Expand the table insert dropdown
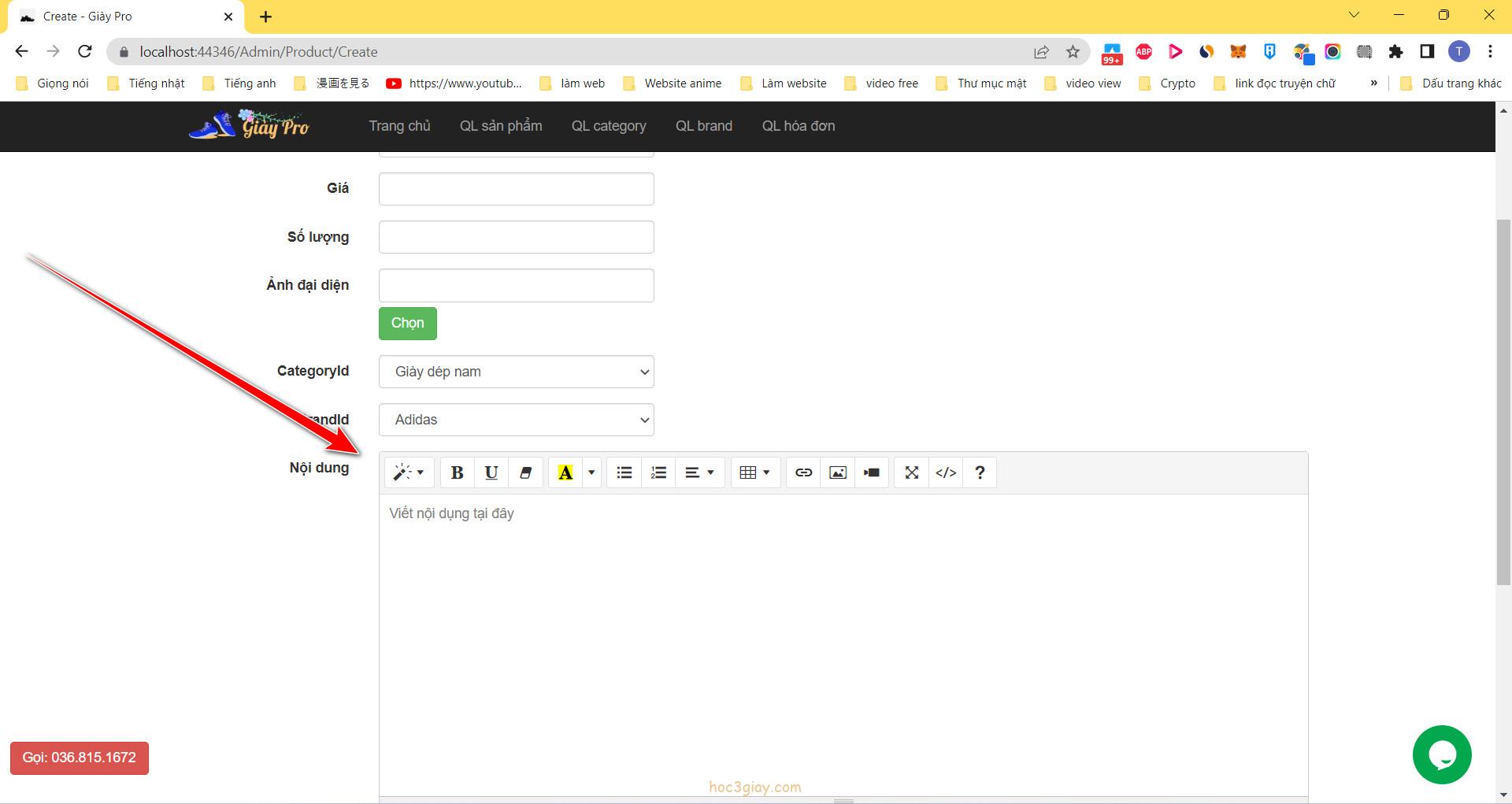The width and height of the screenshot is (1512, 804). coord(754,472)
